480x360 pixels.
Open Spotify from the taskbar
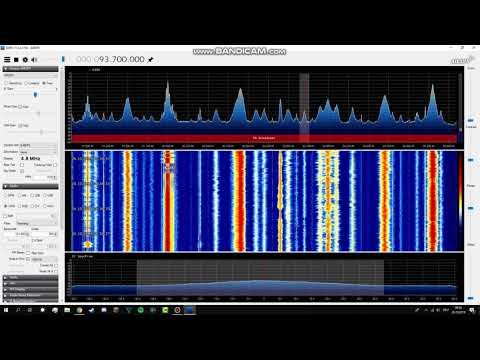coord(141,310)
